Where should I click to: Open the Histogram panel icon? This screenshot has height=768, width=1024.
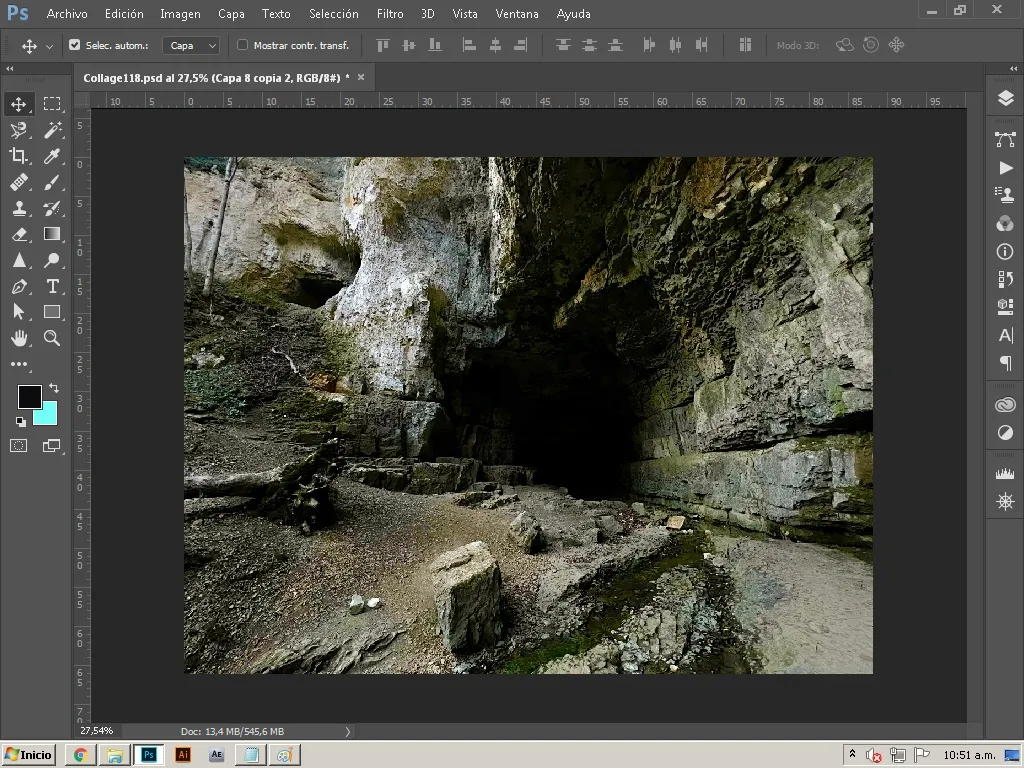pos(1005,473)
